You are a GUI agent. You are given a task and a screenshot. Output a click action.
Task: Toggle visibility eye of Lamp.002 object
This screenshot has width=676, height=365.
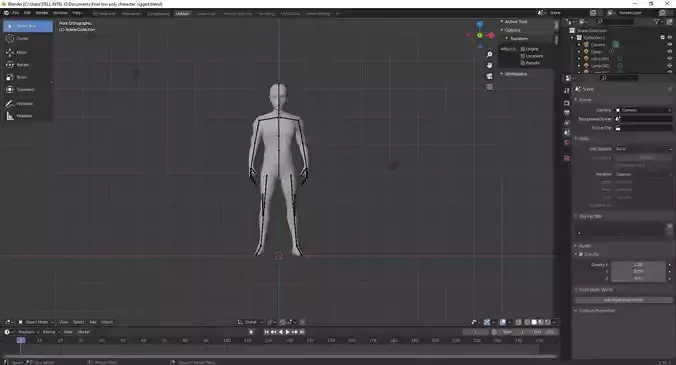coord(670,66)
